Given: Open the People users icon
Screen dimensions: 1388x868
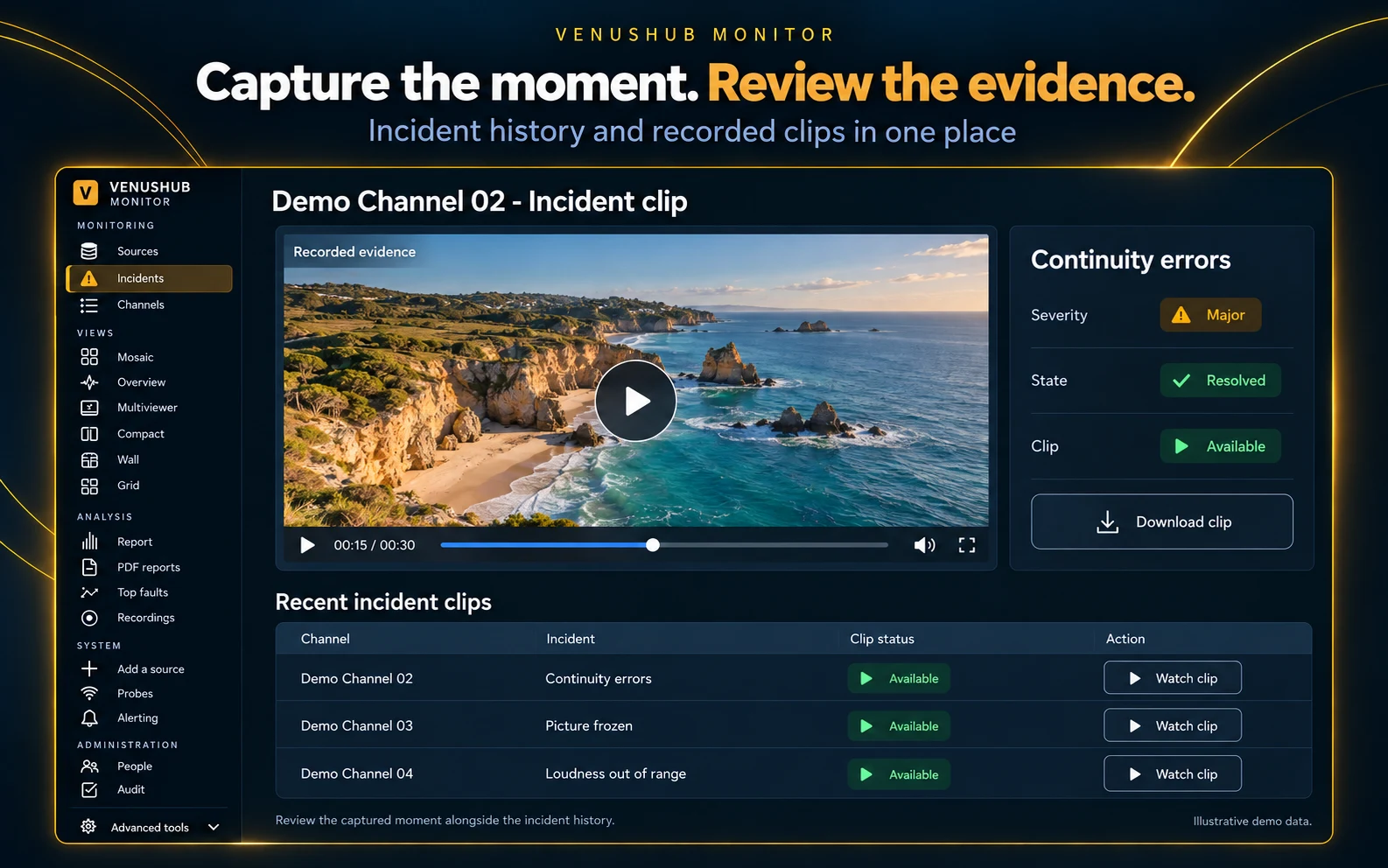Looking at the screenshot, I should (89, 766).
